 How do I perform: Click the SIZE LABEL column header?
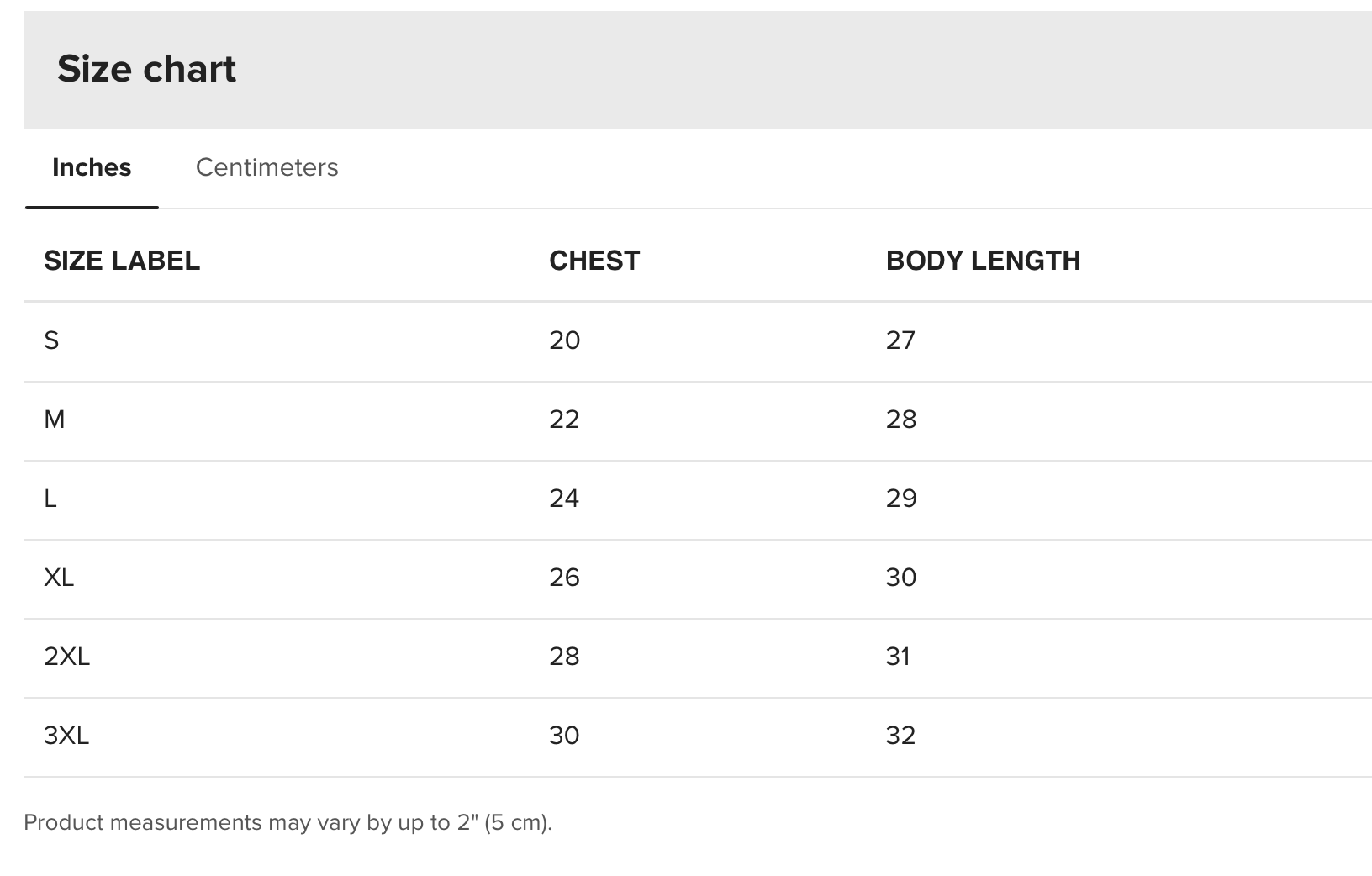pos(122,261)
